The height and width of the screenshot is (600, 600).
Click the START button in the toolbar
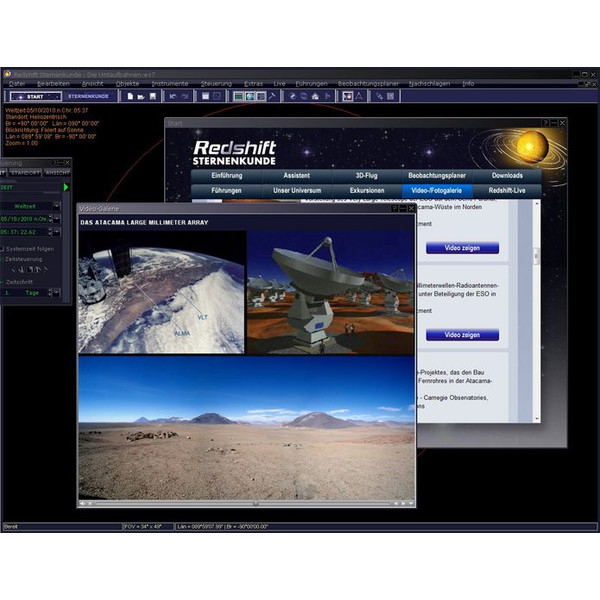tap(36, 96)
